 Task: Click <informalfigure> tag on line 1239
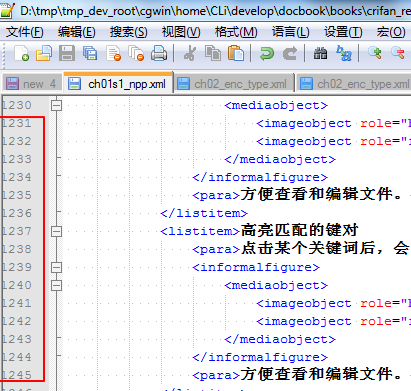tap(256, 267)
